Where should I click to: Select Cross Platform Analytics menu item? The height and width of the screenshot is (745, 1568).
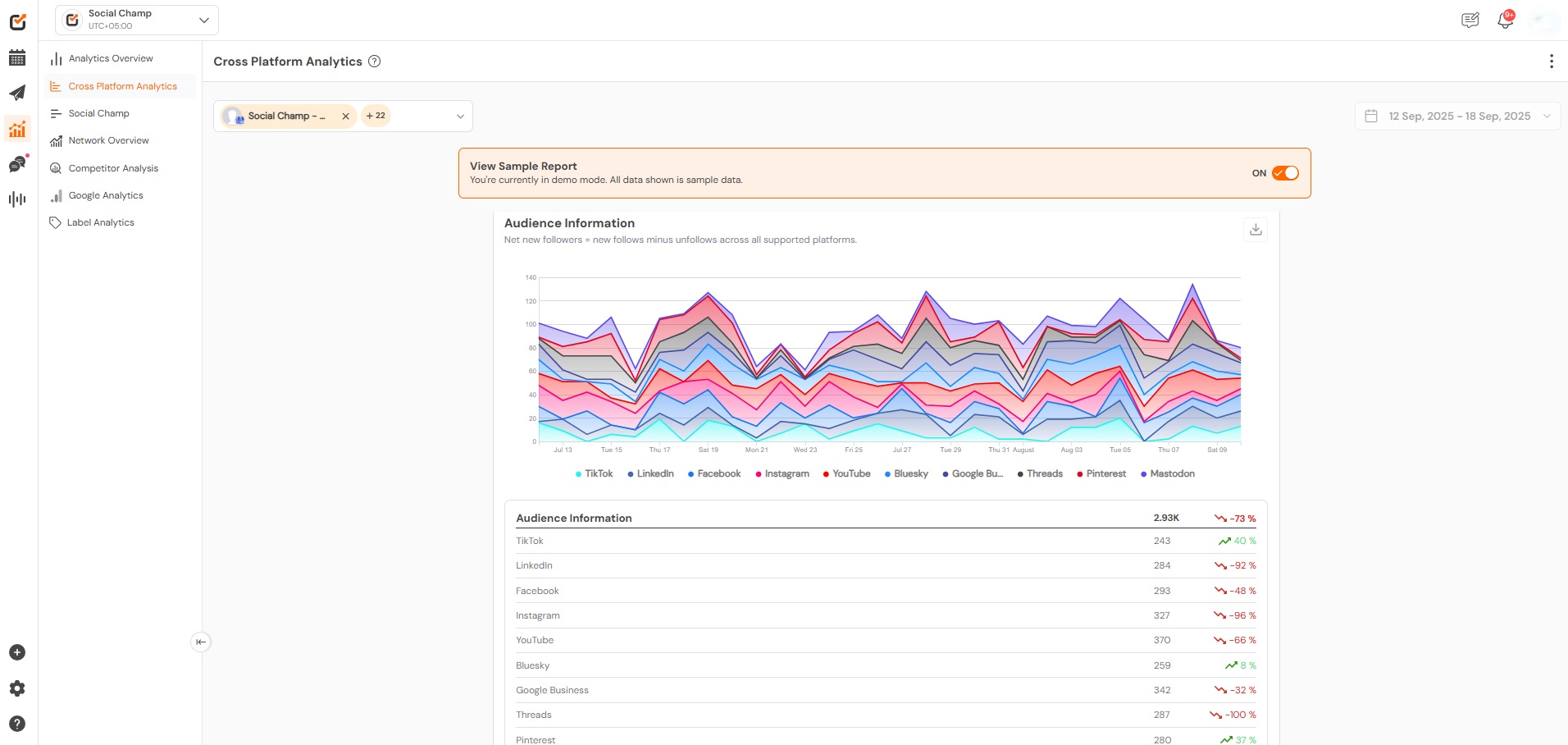pyautogui.click(x=121, y=86)
